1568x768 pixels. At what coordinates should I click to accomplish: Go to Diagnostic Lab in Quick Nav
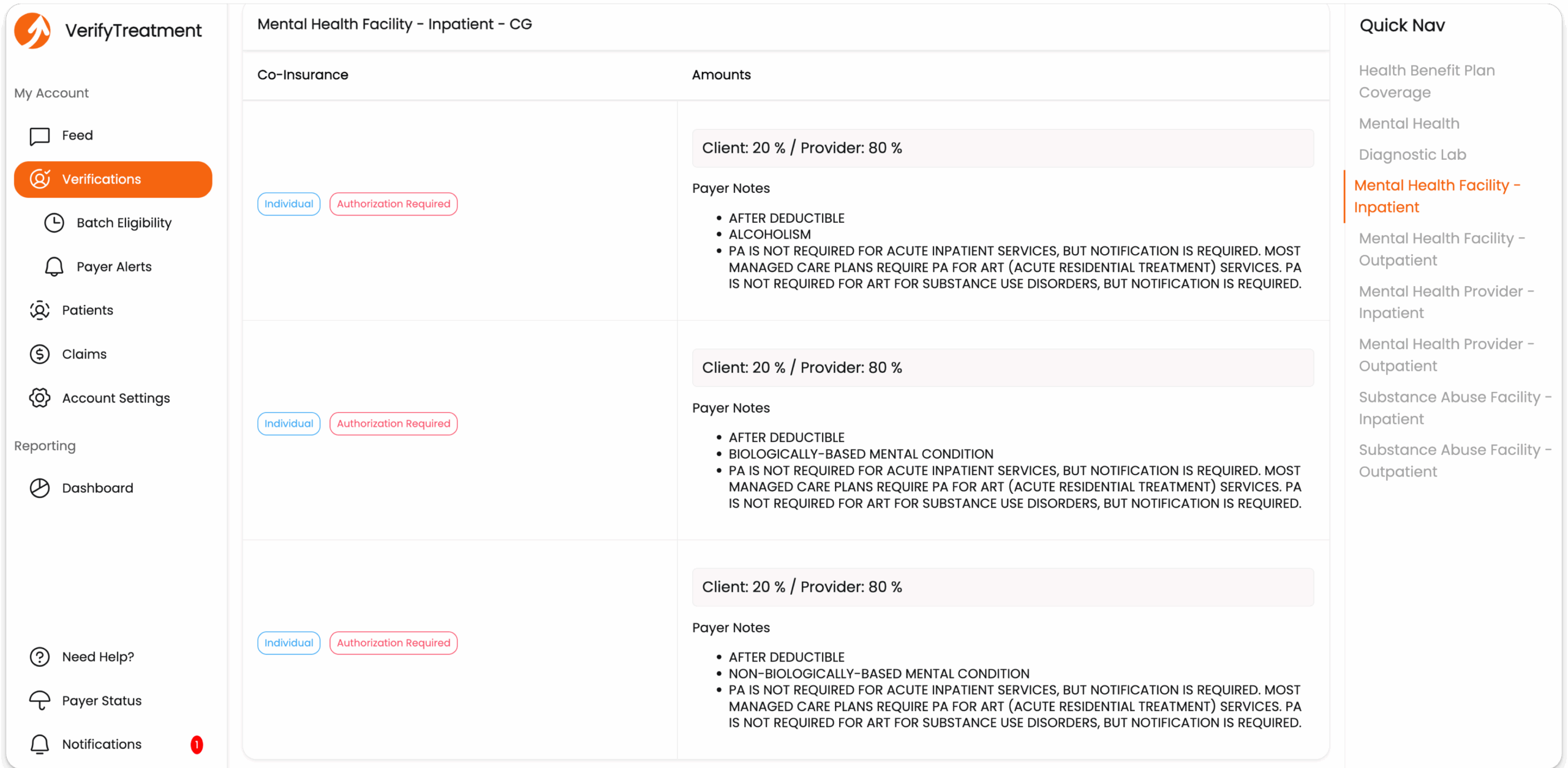(1412, 155)
